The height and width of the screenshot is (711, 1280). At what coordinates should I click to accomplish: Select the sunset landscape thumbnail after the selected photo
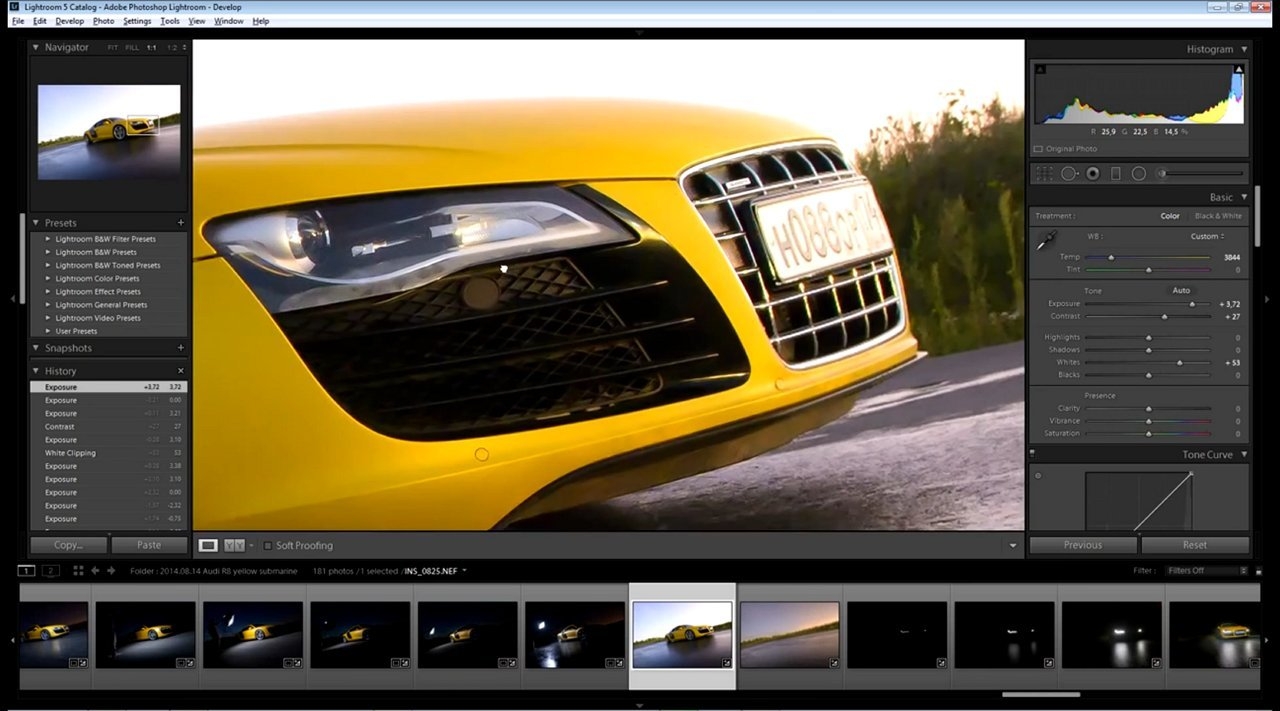[x=790, y=635]
